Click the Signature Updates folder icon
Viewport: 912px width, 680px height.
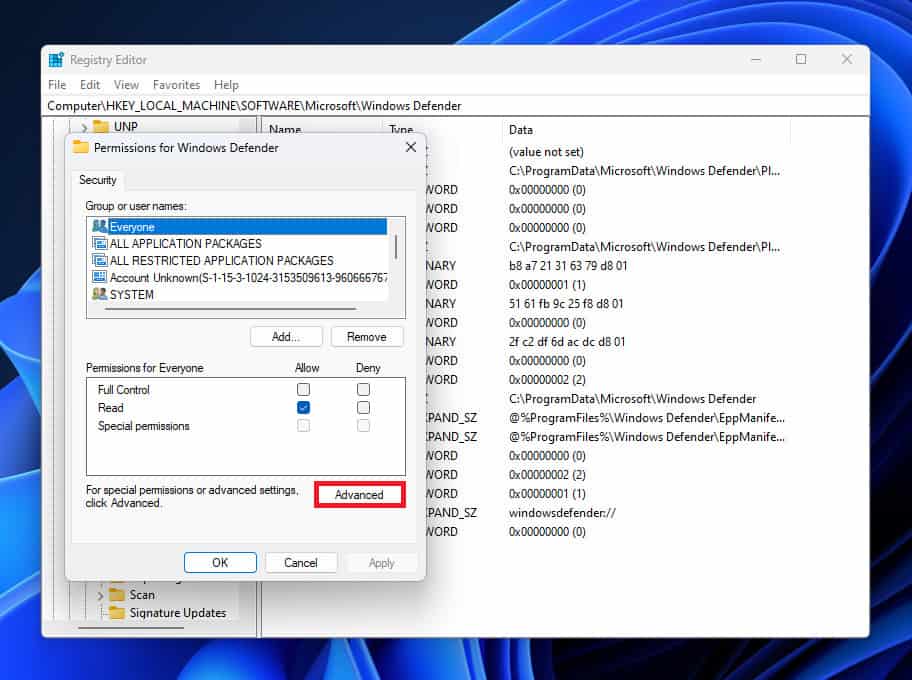click(x=117, y=613)
